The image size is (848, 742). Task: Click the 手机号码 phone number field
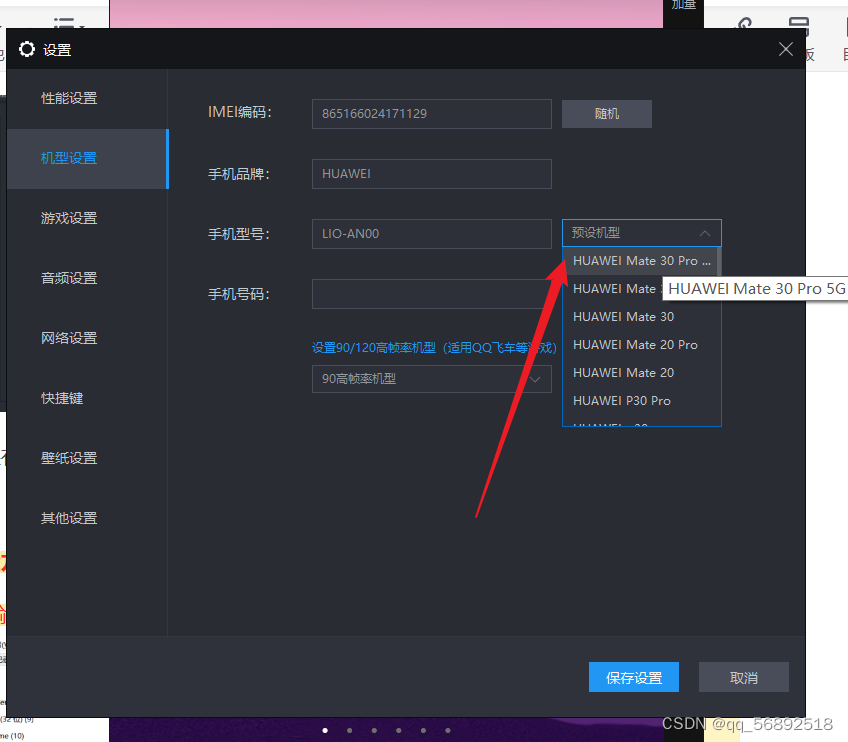coord(432,294)
